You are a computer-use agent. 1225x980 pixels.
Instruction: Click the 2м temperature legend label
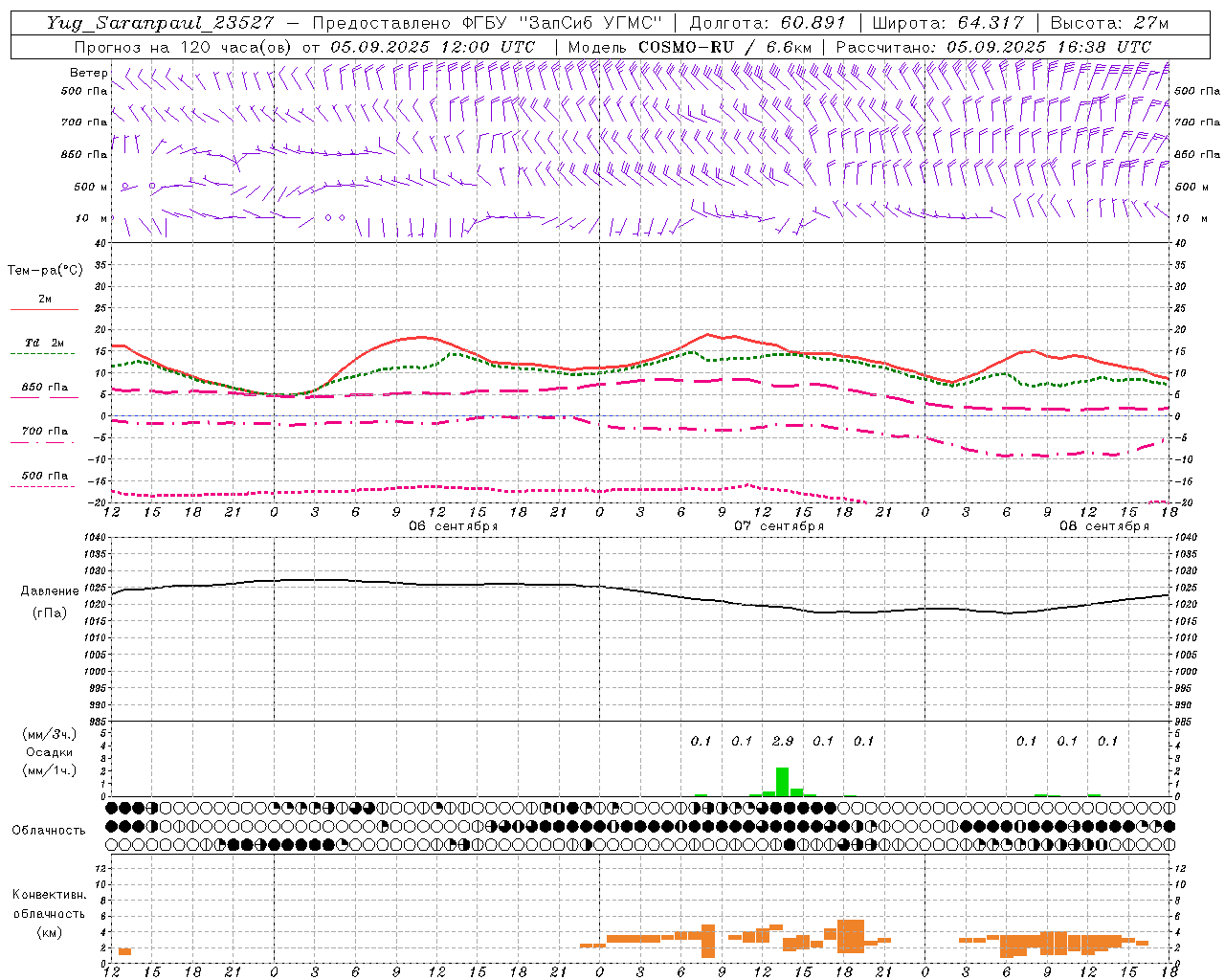[45, 299]
